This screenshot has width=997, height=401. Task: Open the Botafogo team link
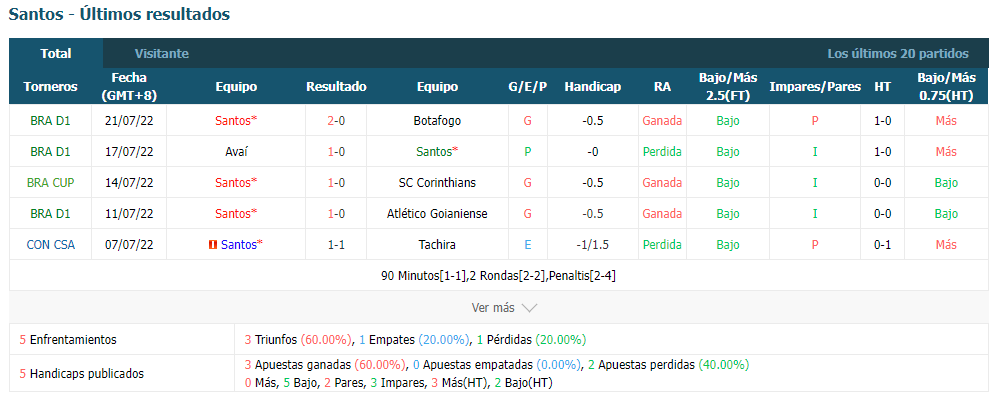coord(437,121)
